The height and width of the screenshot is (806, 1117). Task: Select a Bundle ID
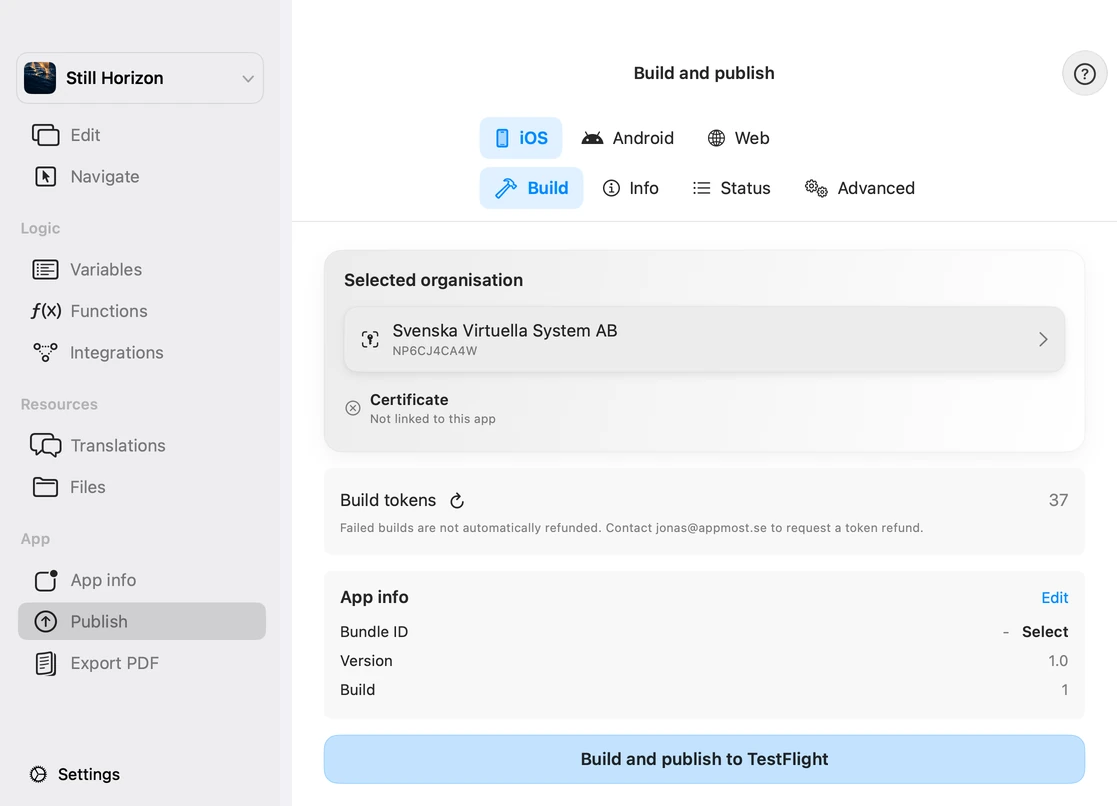[x=1045, y=631]
